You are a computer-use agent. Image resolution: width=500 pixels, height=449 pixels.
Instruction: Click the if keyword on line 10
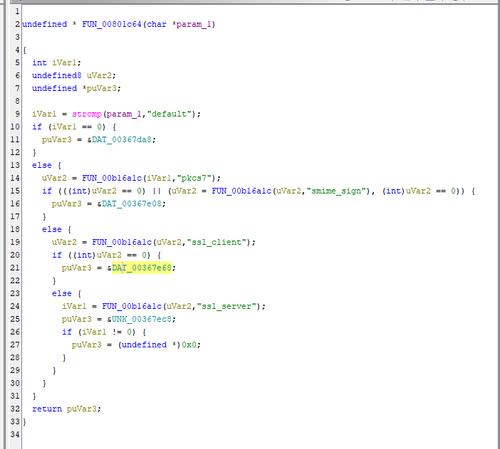37,127
